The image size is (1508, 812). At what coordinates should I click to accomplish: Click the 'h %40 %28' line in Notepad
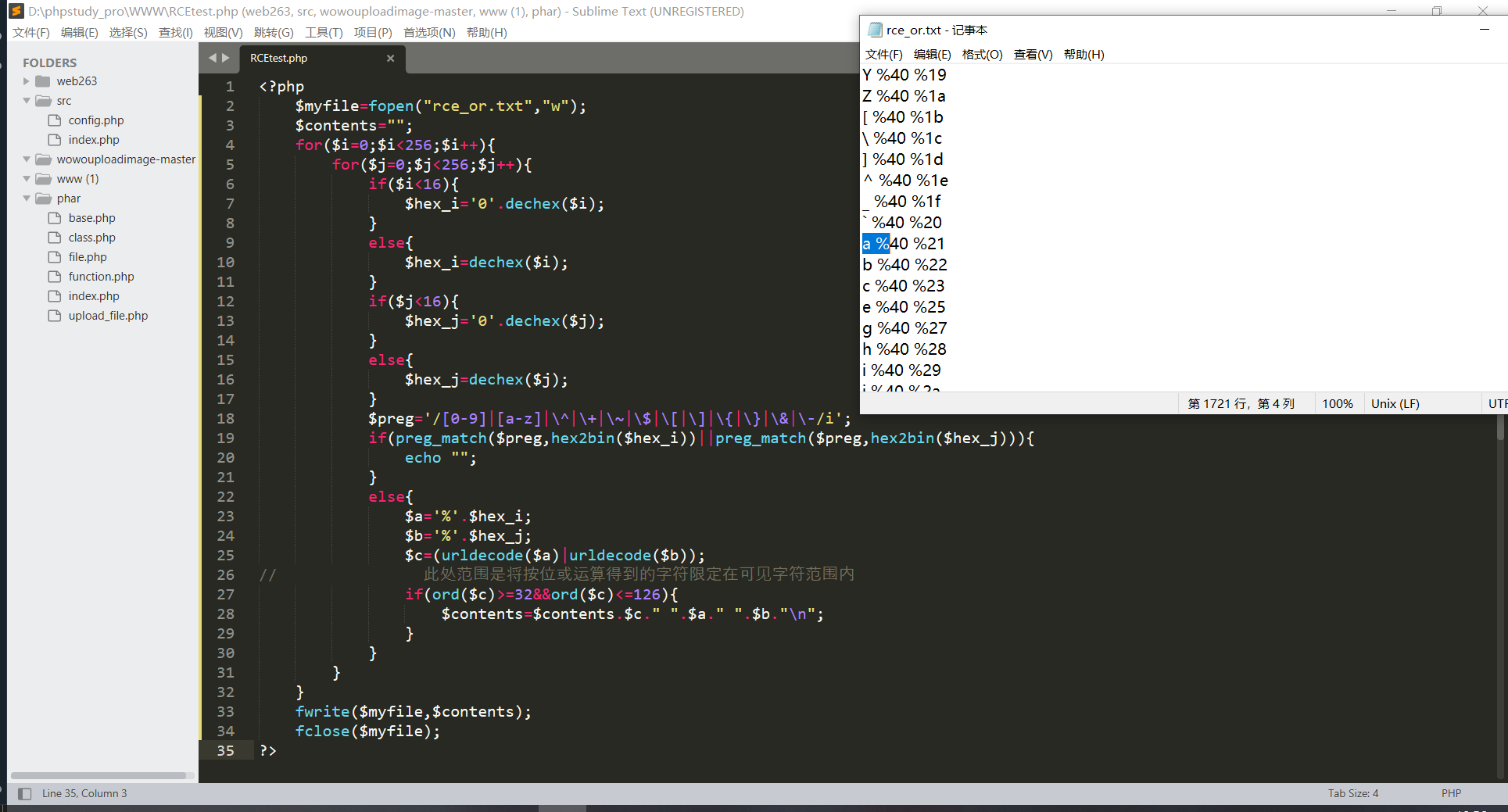click(x=904, y=349)
